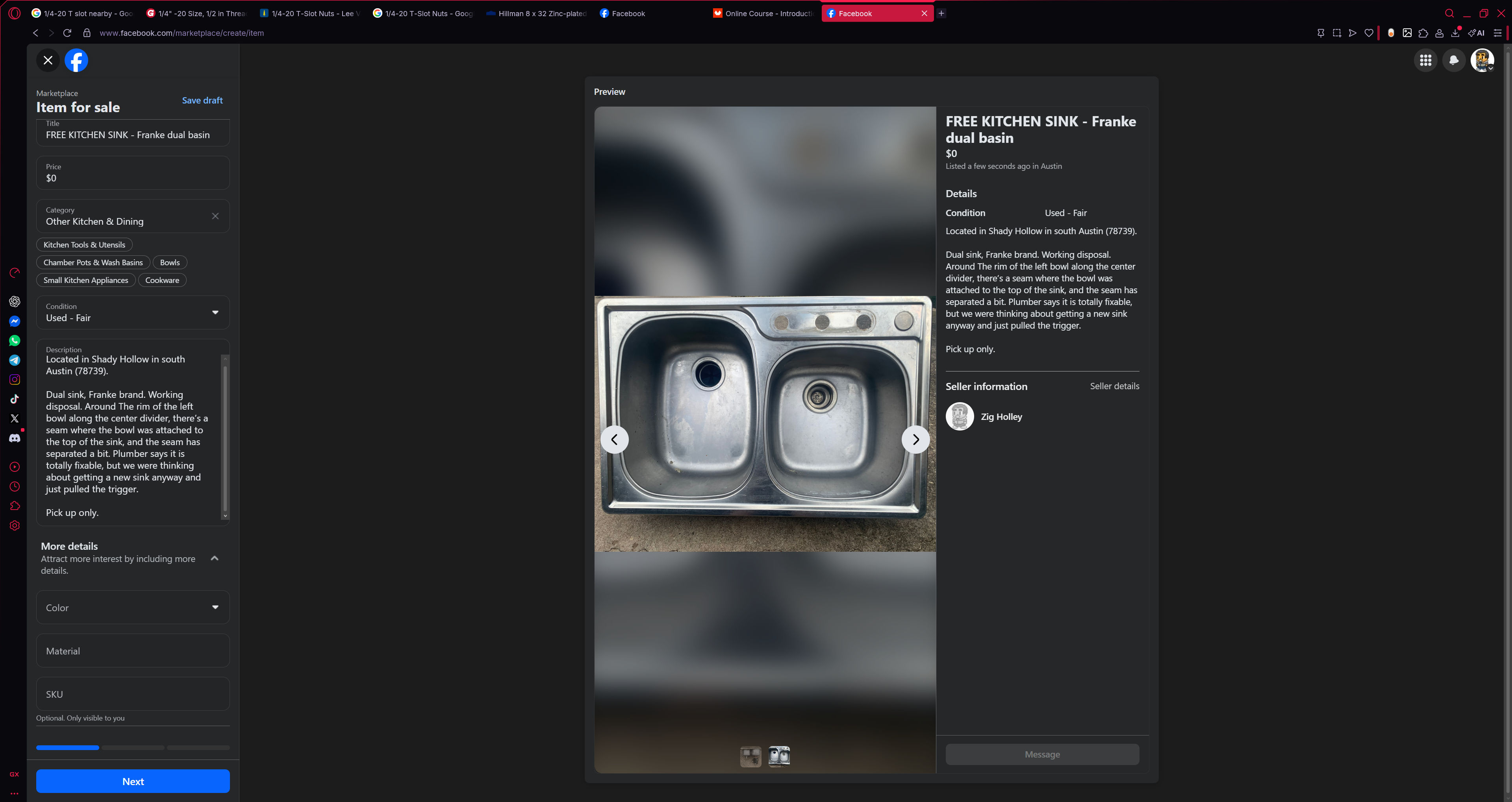The width and height of the screenshot is (1512, 802).
Task: Open the Telegram sidebar icon
Action: click(x=15, y=360)
